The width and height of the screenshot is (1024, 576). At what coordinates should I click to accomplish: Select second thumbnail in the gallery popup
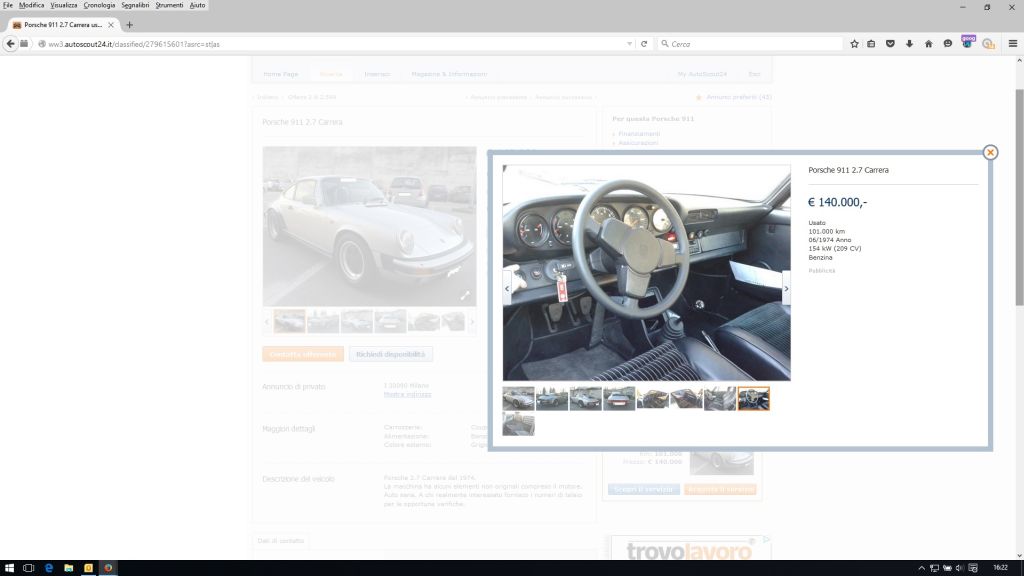(x=552, y=398)
